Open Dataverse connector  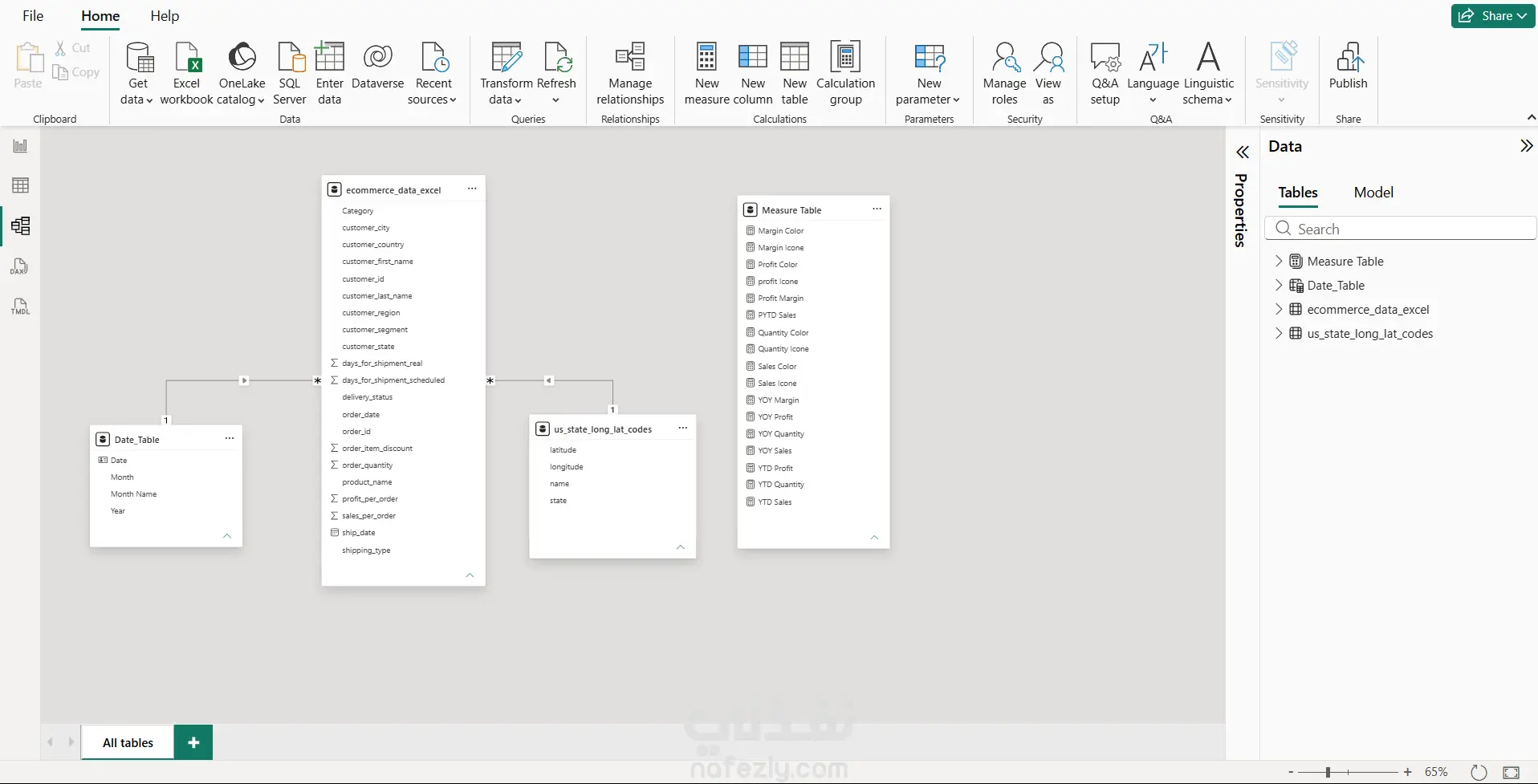377,66
